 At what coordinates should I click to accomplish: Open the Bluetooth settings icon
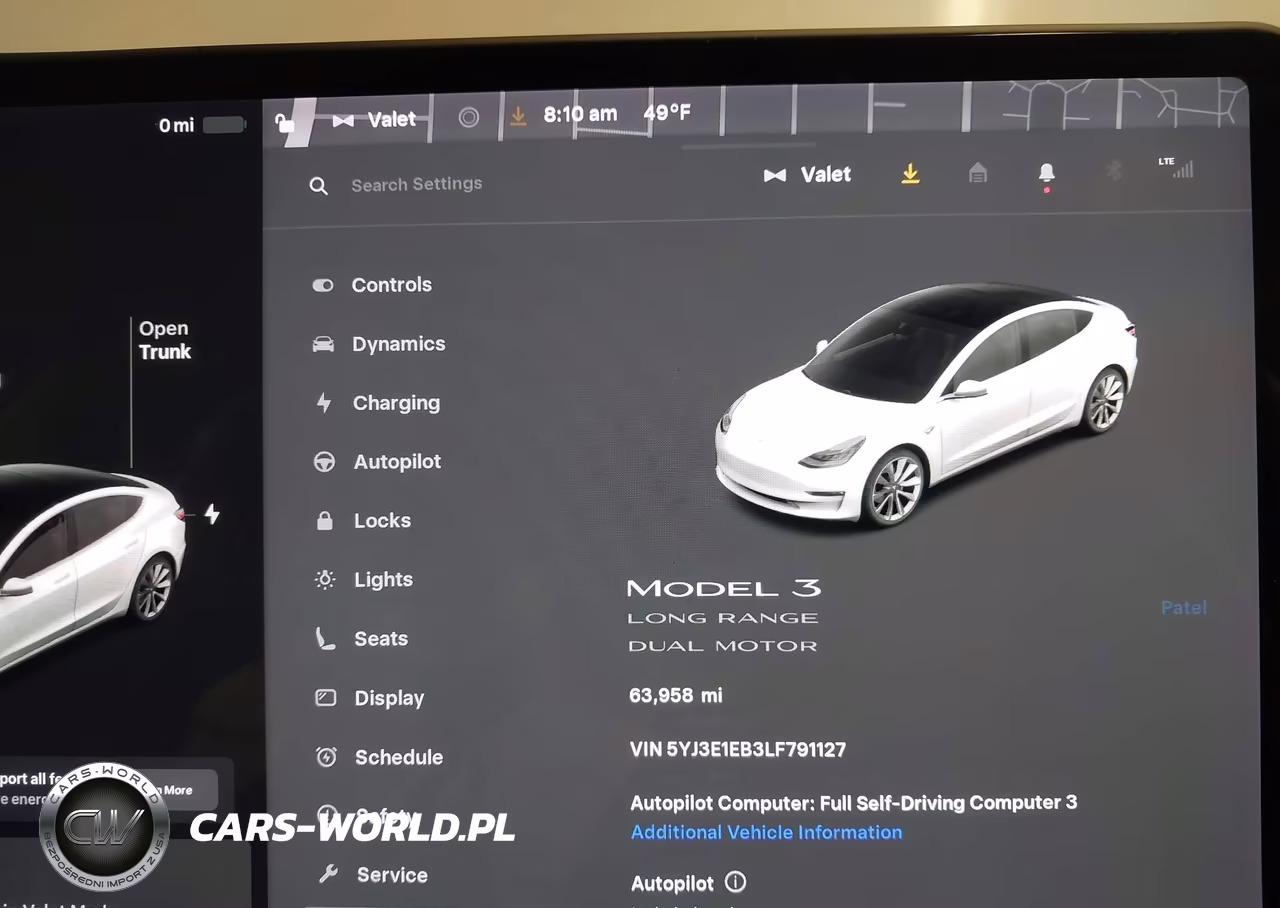coord(1114,171)
